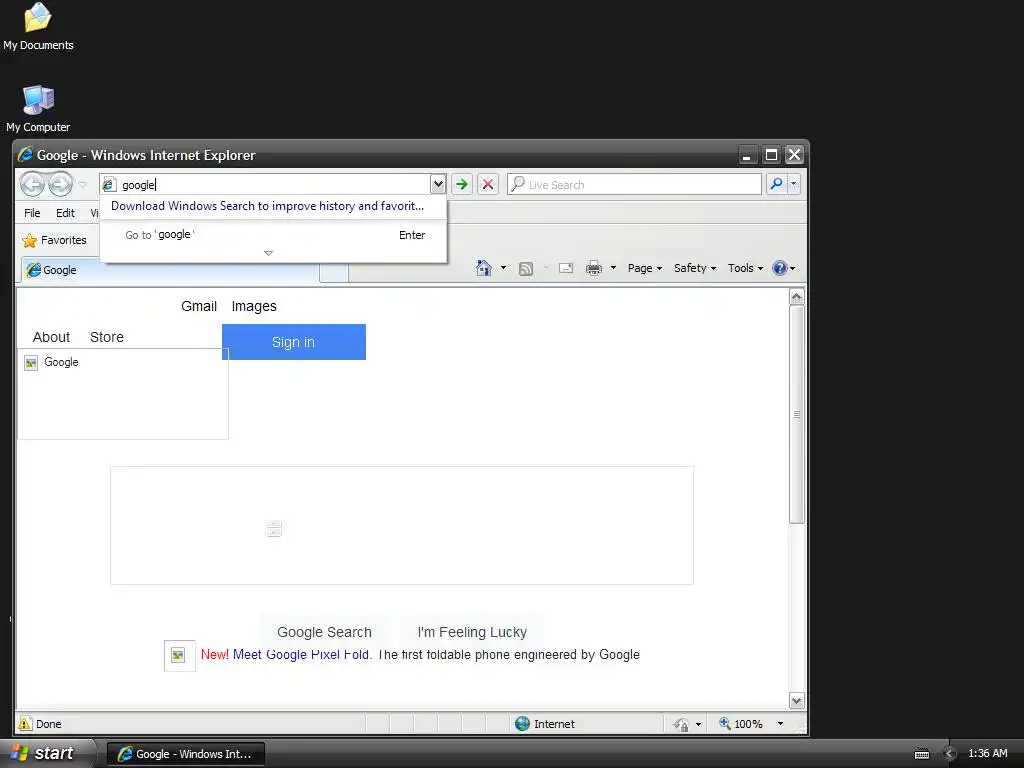Viewport: 1024px width, 768px height.
Task: Click the Read Mail envelope icon
Action: 566,268
